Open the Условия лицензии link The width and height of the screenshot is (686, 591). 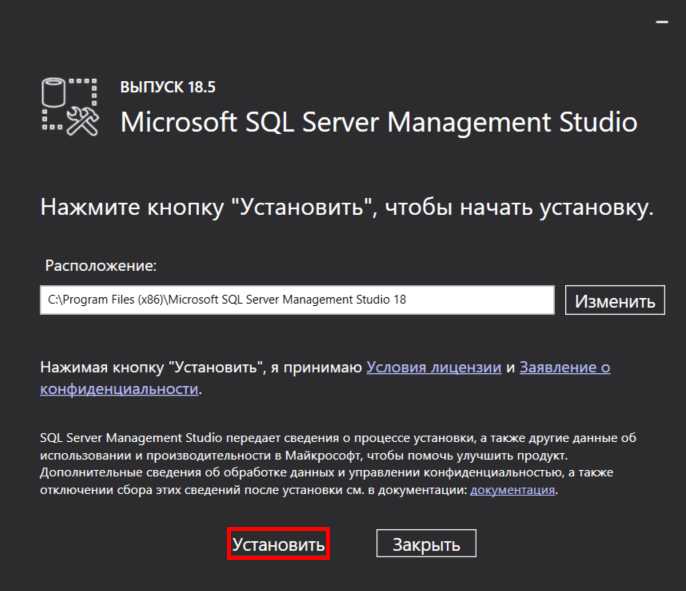pyautogui.click(x=434, y=367)
